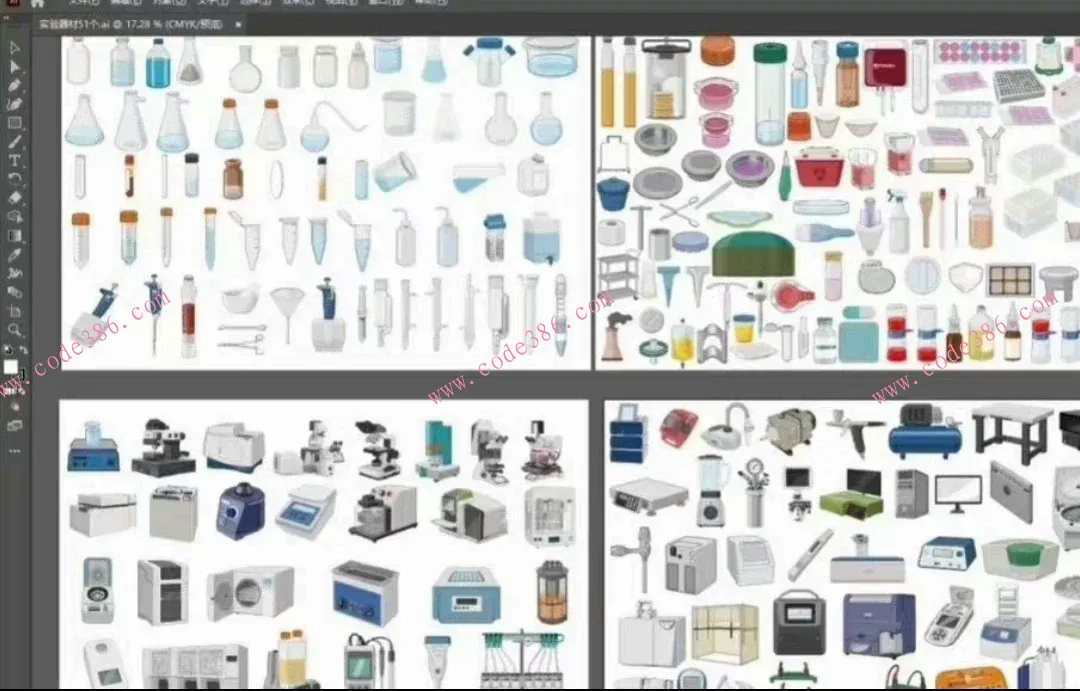Select the Eyedropper tool
This screenshot has height=691, width=1080.
[x=14, y=254]
